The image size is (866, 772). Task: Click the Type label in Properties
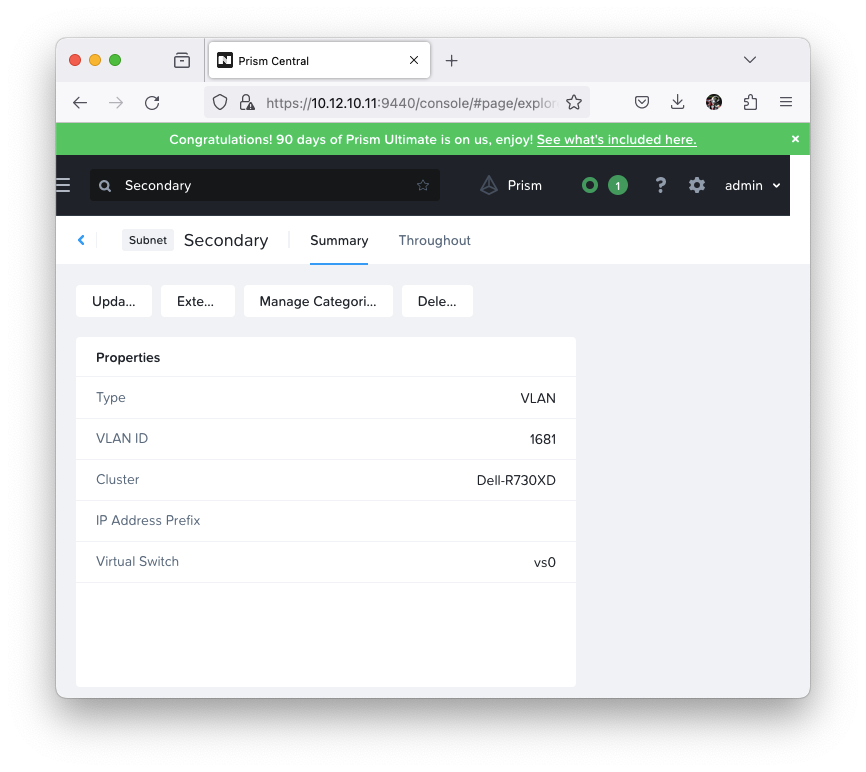(110, 398)
